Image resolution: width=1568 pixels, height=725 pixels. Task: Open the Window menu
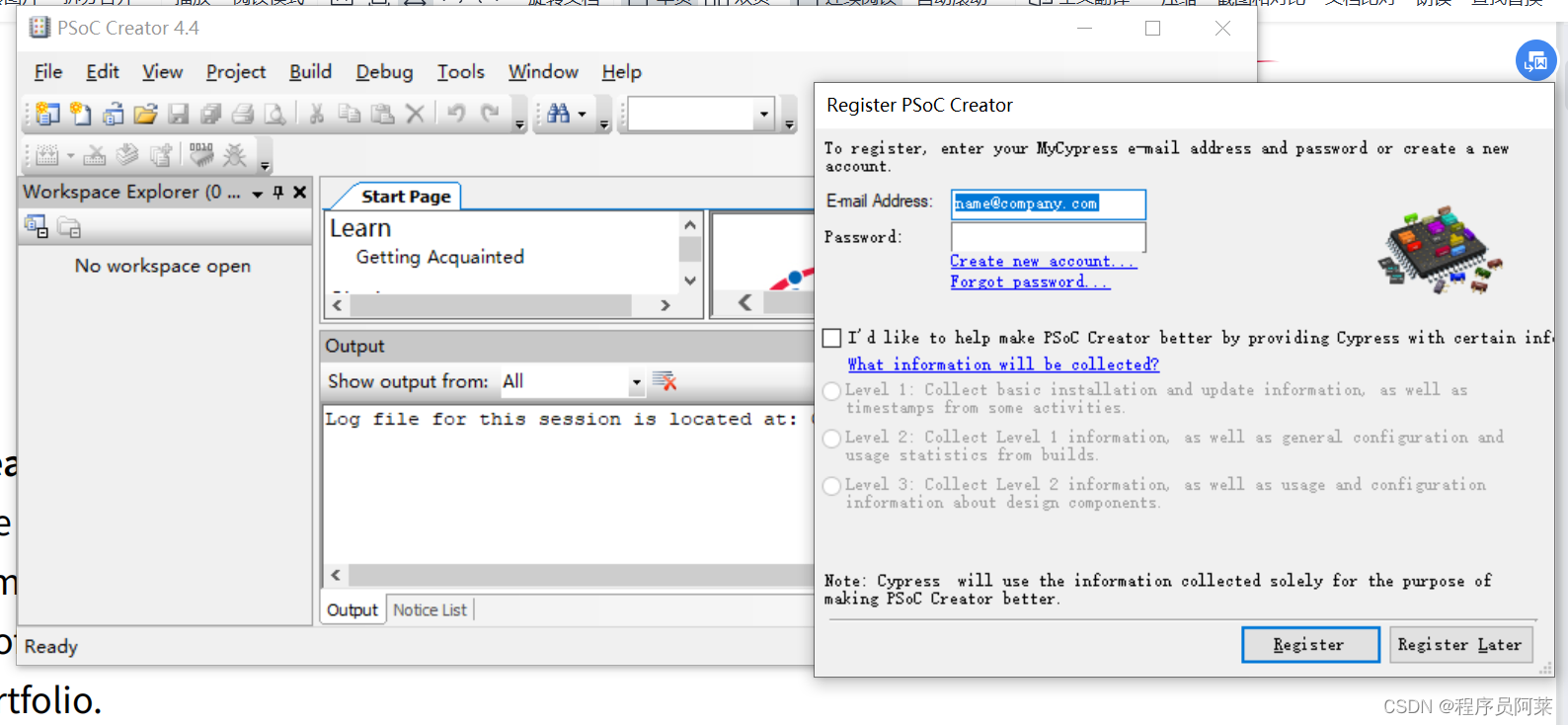(x=543, y=72)
